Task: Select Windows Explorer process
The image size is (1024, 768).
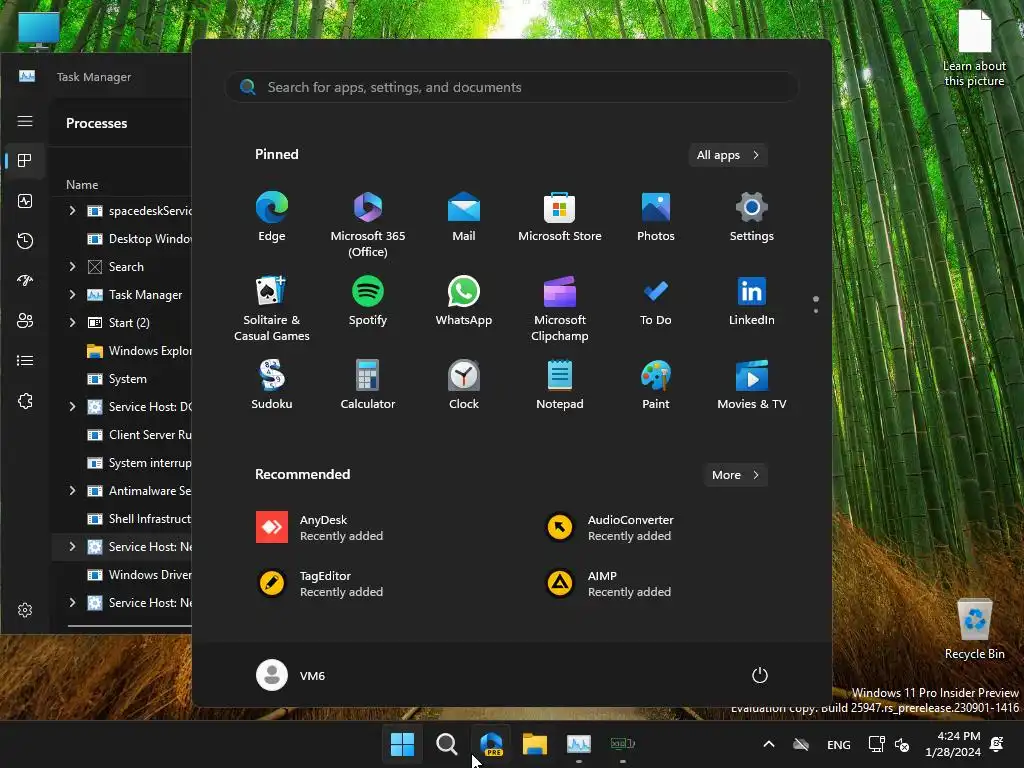Action: coord(122,351)
